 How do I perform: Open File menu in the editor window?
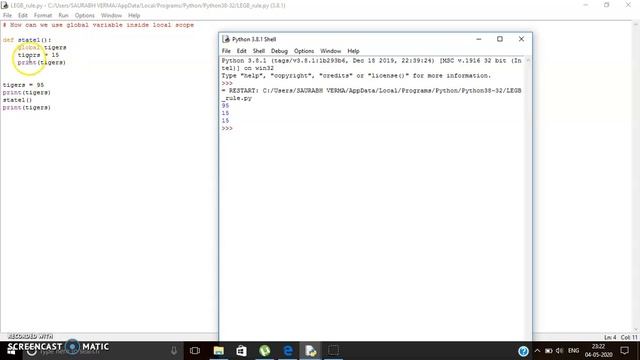[x=7, y=16]
